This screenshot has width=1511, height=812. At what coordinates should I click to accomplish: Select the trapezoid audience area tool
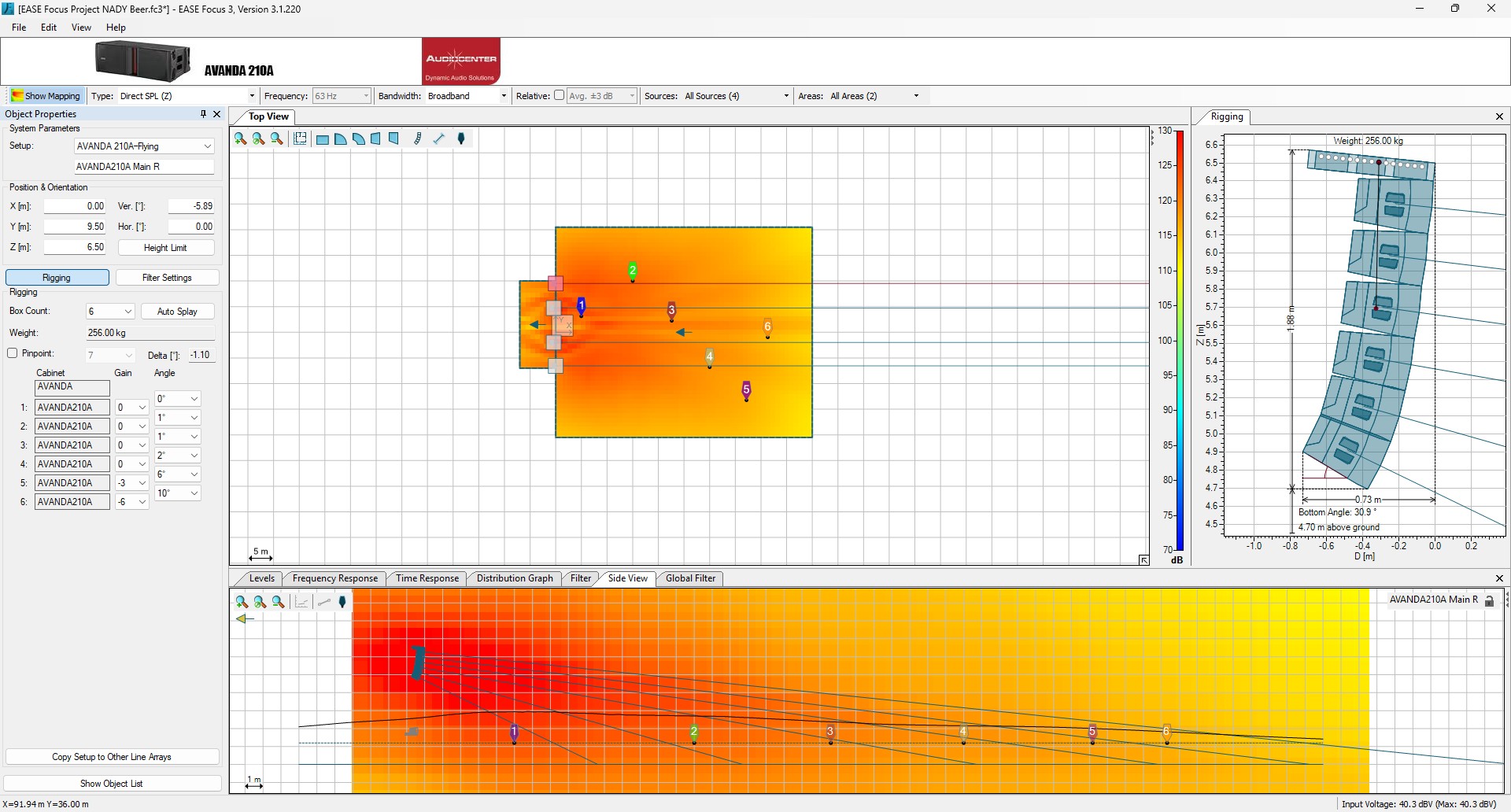pyautogui.click(x=376, y=139)
